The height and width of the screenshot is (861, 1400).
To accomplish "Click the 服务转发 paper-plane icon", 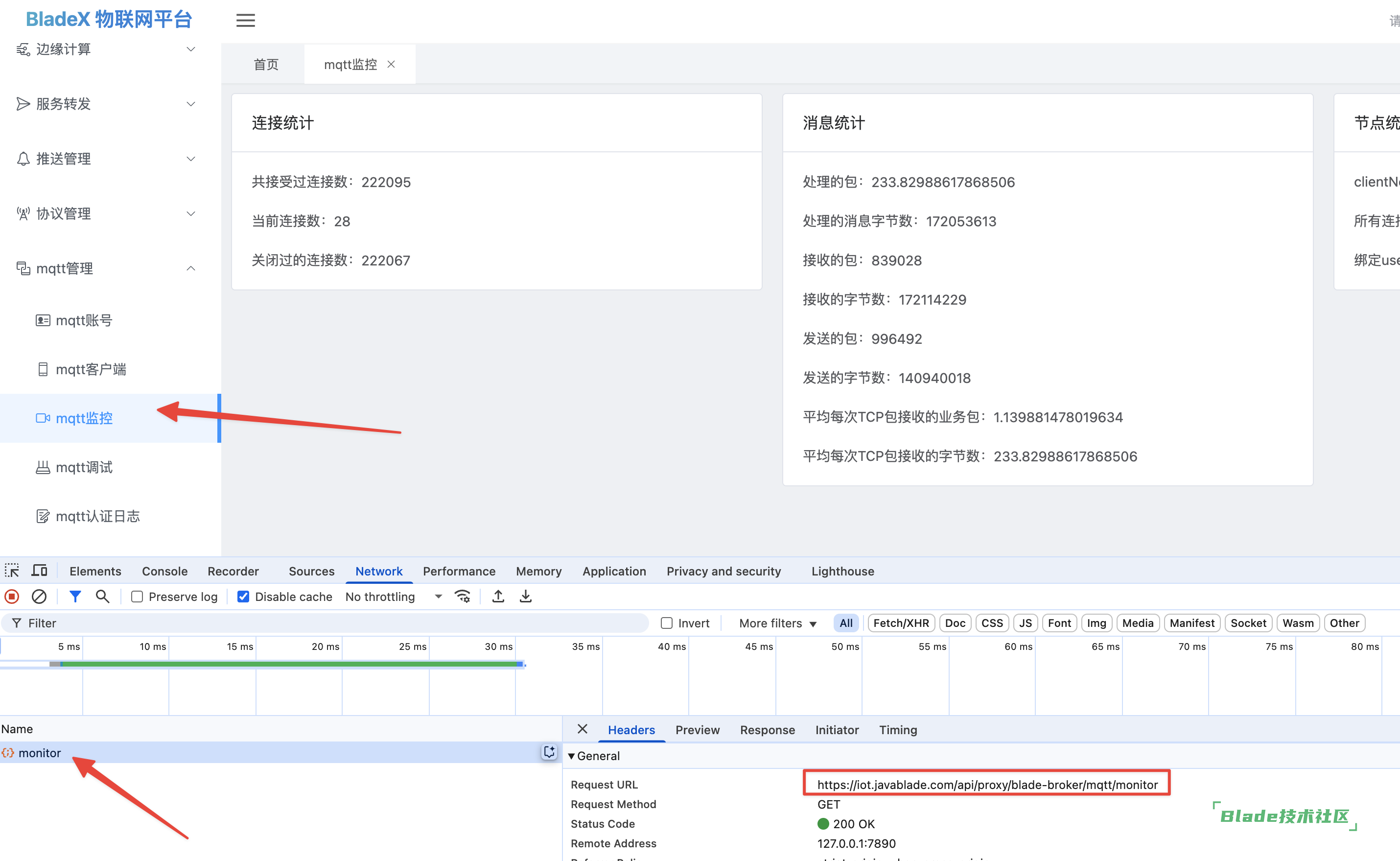I will tap(23, 104).
